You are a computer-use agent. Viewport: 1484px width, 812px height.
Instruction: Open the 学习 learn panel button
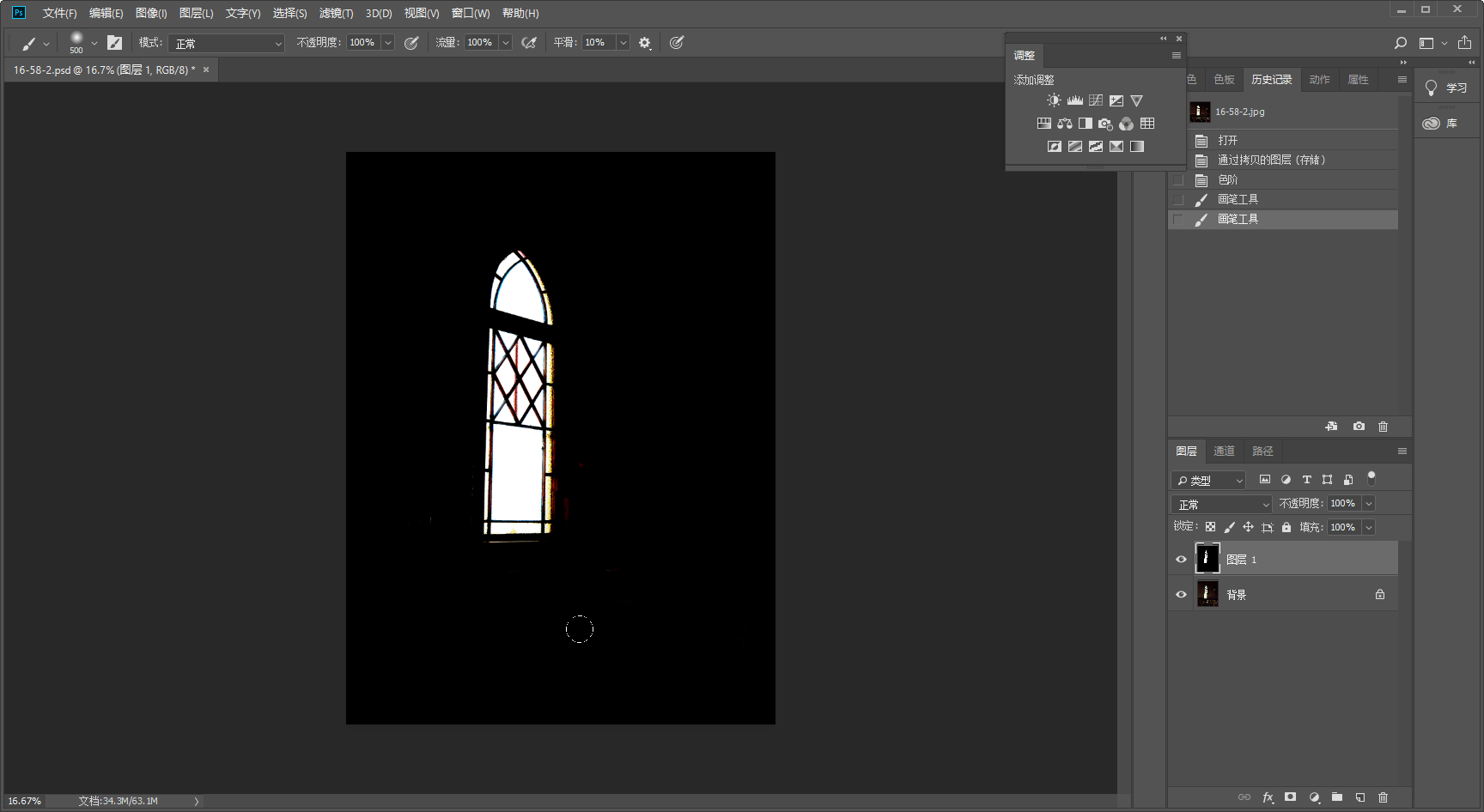pos(1447,88)
